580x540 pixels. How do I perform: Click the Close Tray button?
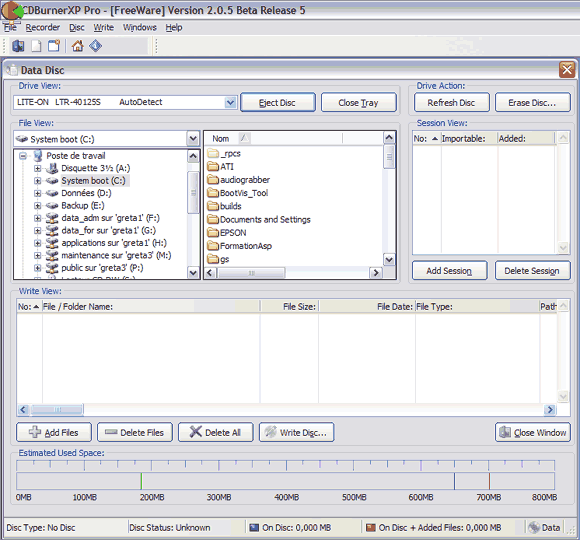coord(358,102)
